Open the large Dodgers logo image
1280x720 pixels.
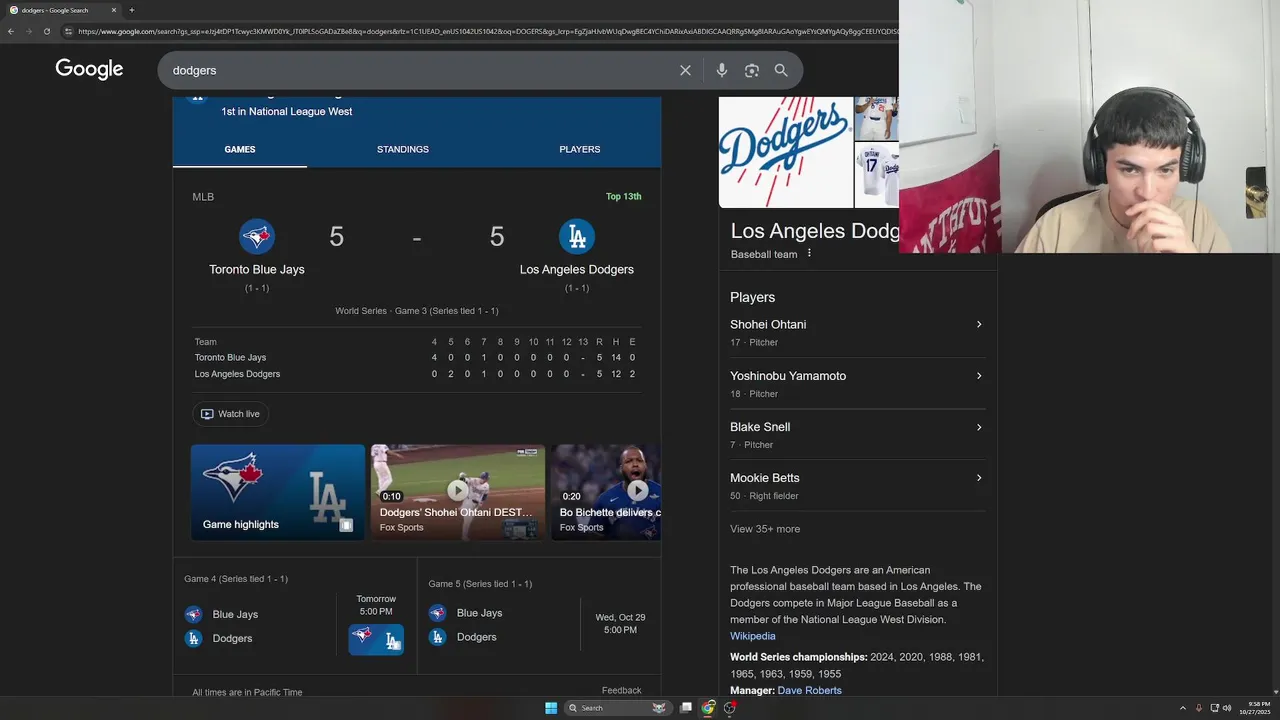[x=786, y=152]
